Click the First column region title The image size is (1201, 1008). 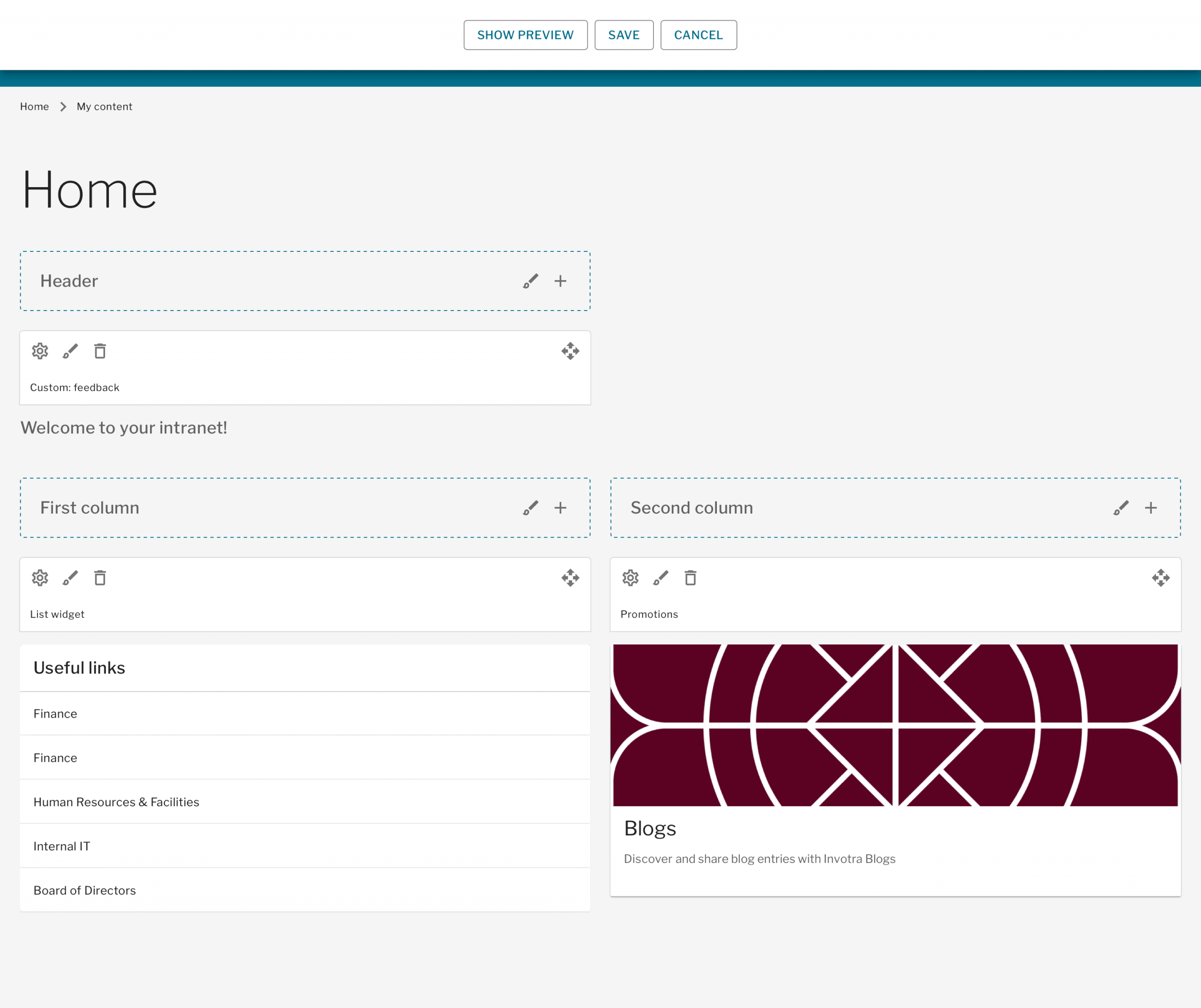point(90,508)
